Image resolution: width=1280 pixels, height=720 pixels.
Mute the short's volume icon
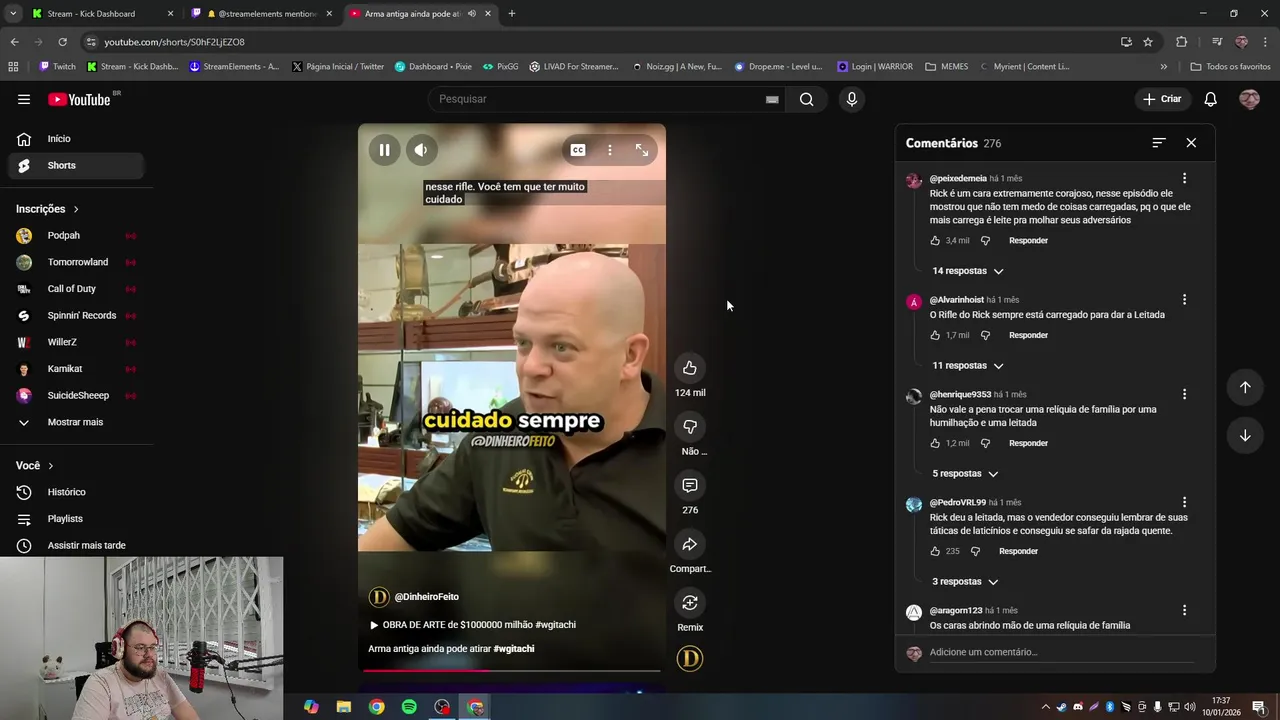(x=421, y=150)
